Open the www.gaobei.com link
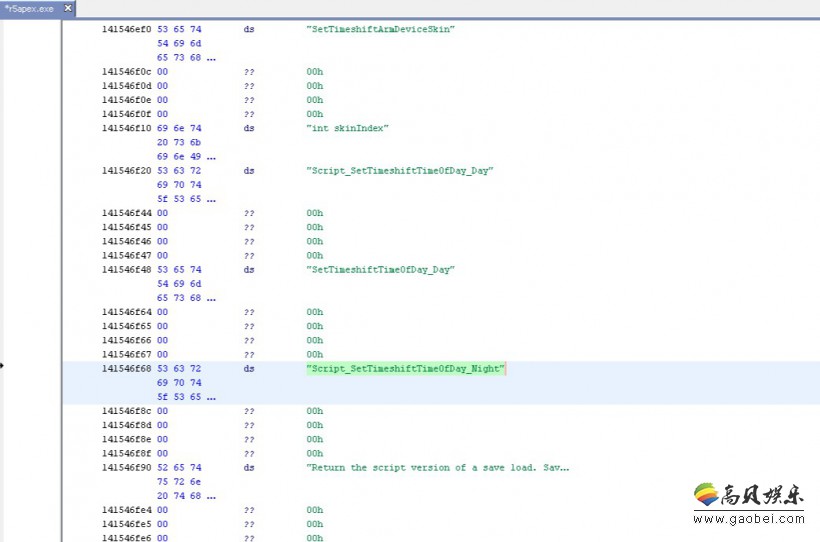The height and width of the screenshot is (542, 820). pyautogui.click(x=749, y=520)
